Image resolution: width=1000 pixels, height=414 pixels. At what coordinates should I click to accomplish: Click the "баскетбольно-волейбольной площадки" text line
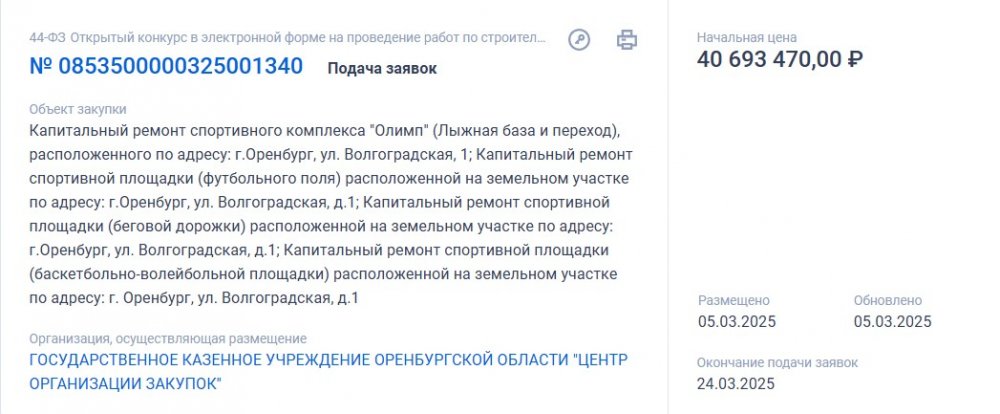323,274
